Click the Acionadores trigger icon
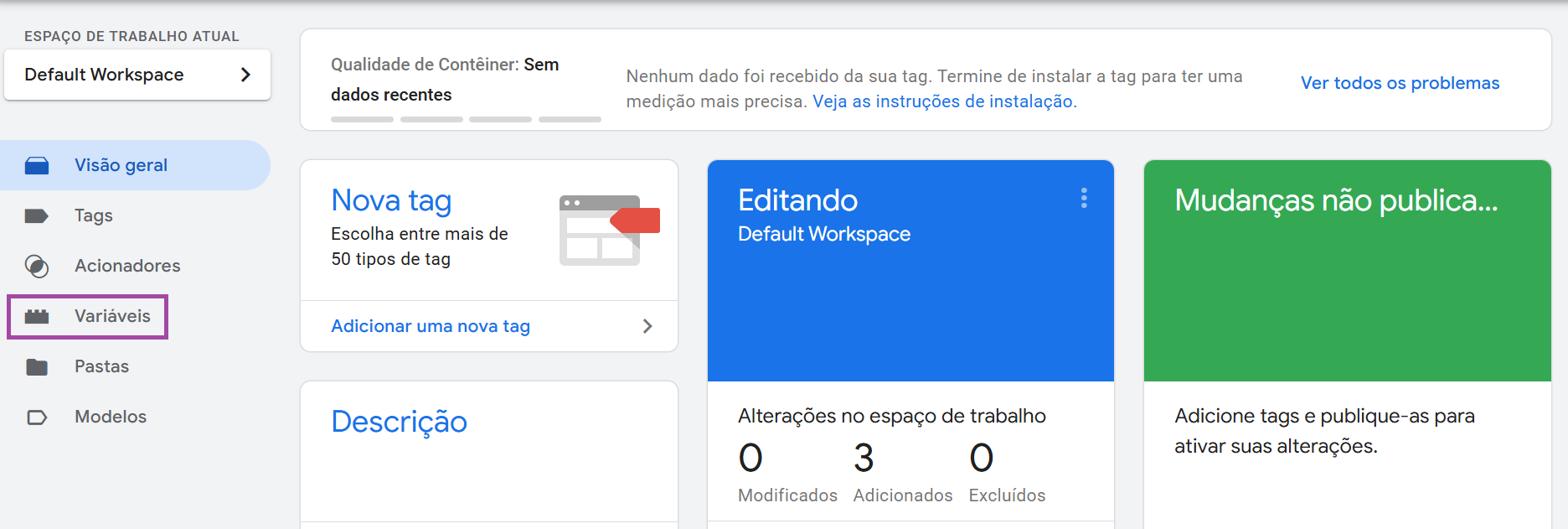 [x=37, y=266]
